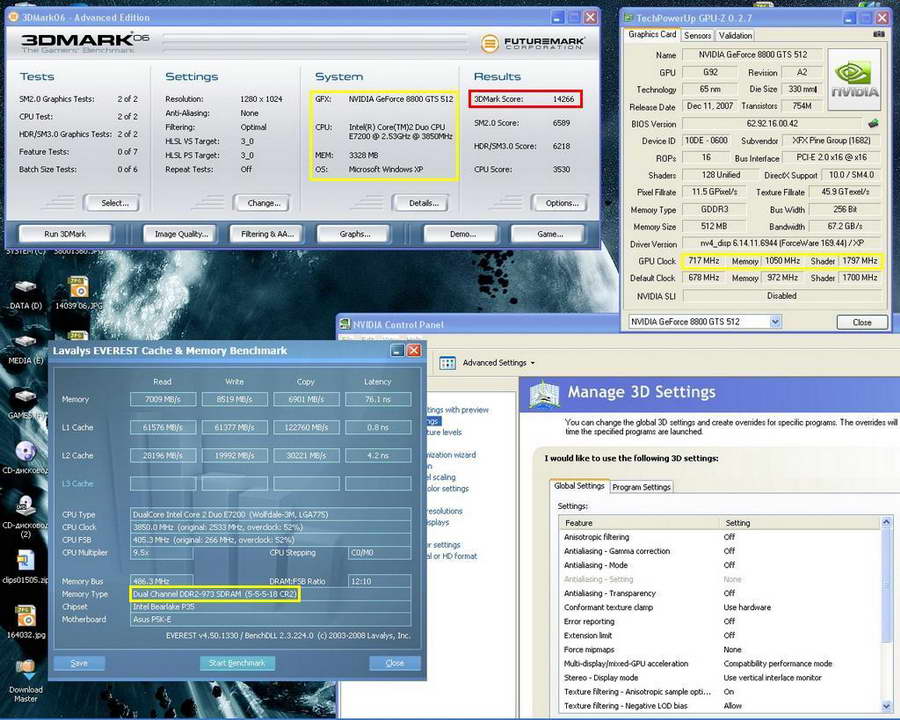This screenshot has height=720, width=900.
Task: Click the BIOS save chip icon
Action: coord(872,124)
